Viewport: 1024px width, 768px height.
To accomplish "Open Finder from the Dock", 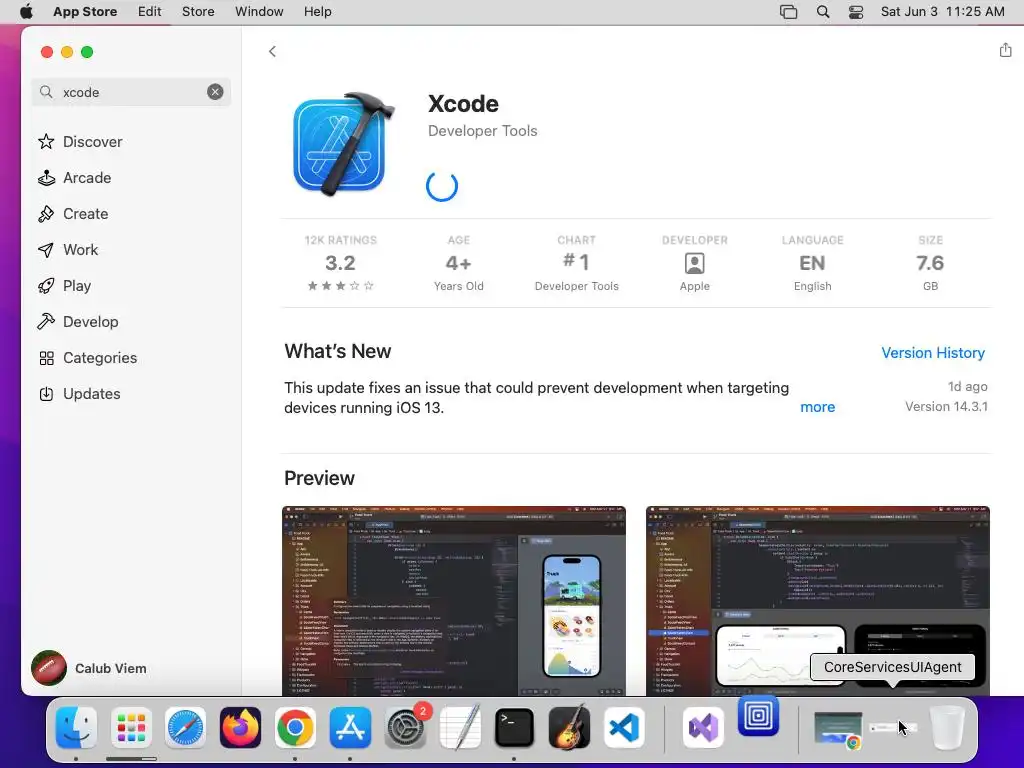I will 76,728.
